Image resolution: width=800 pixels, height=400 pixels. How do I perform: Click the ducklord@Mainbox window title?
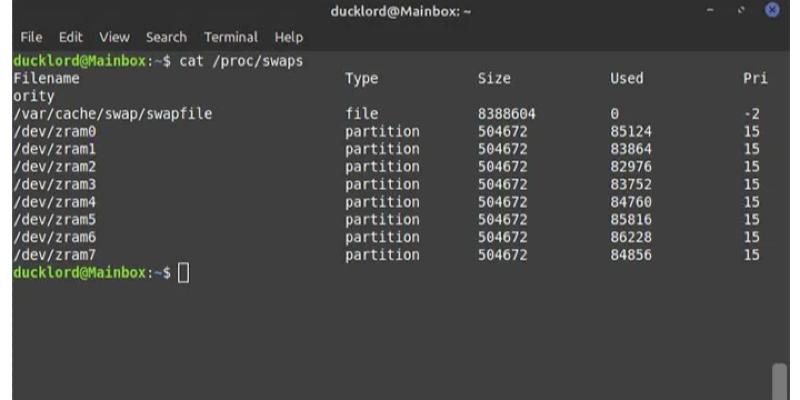(x=400, y=11)
